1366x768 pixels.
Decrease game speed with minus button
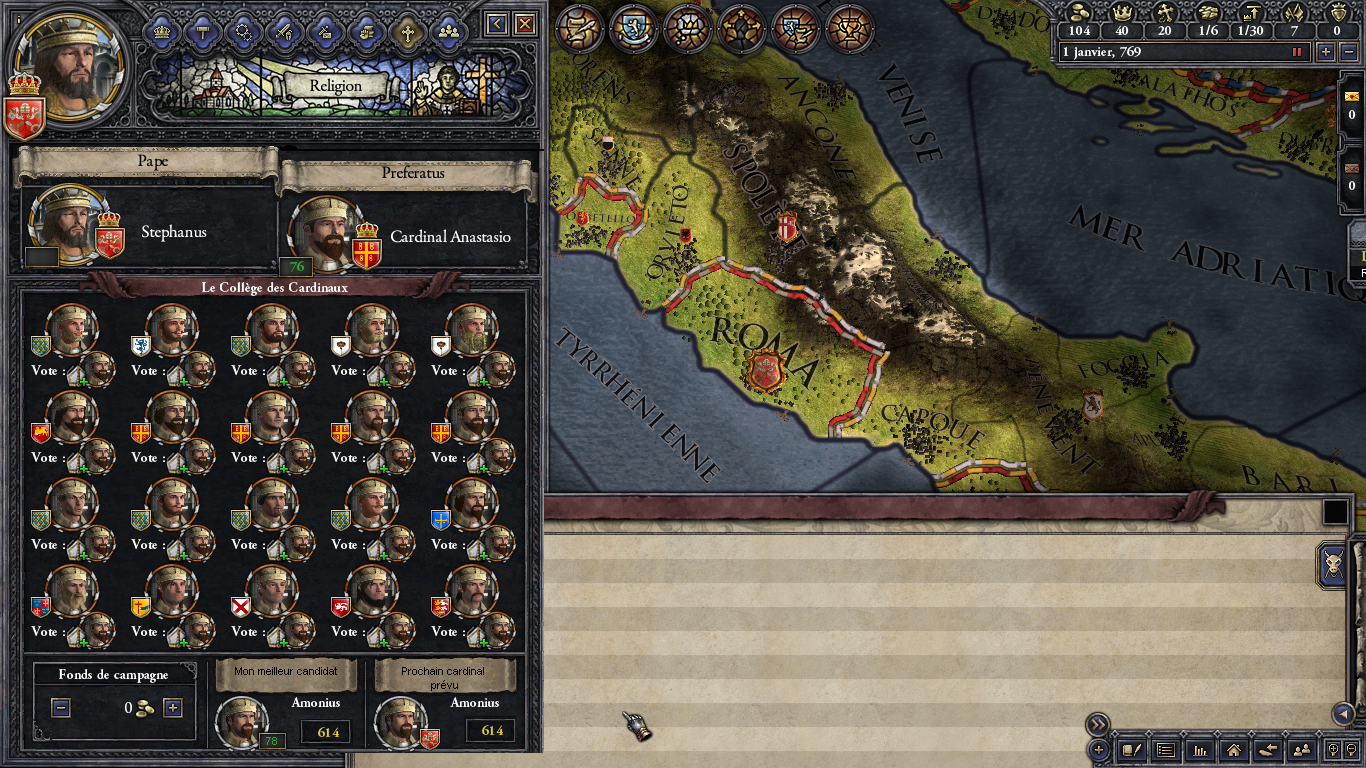1346,51
